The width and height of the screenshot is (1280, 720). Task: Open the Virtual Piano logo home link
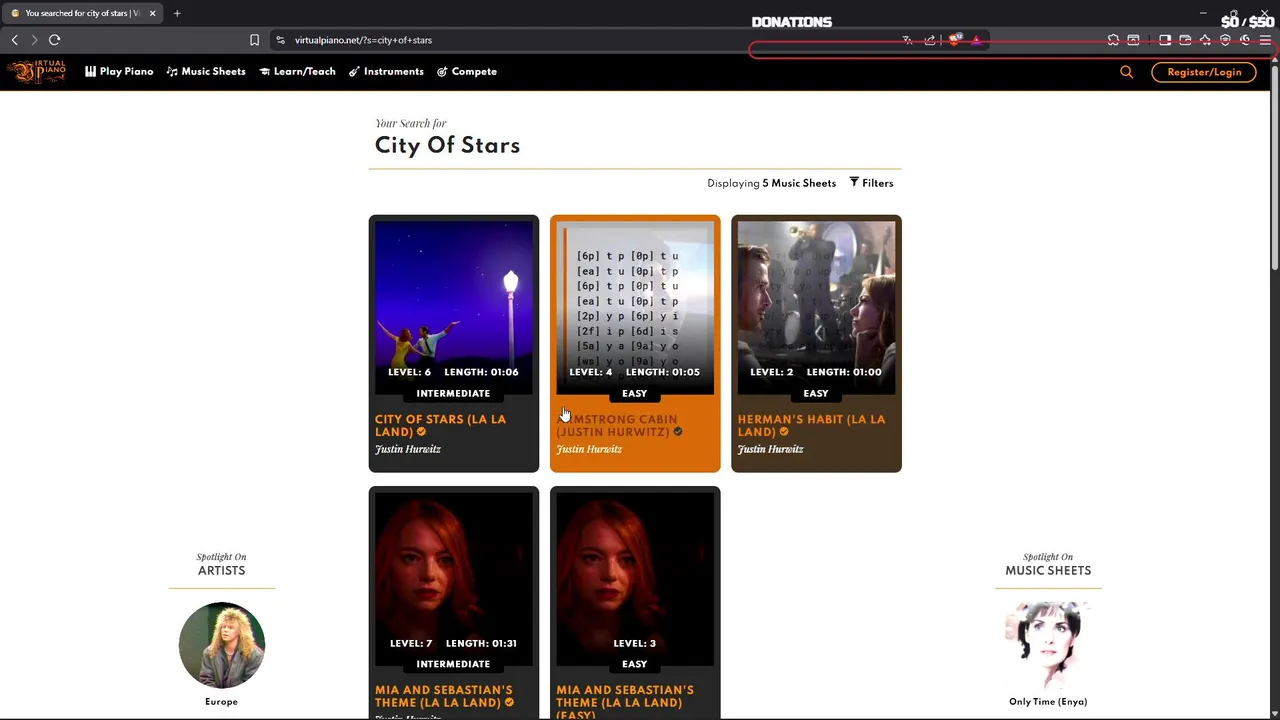point(37,71)
